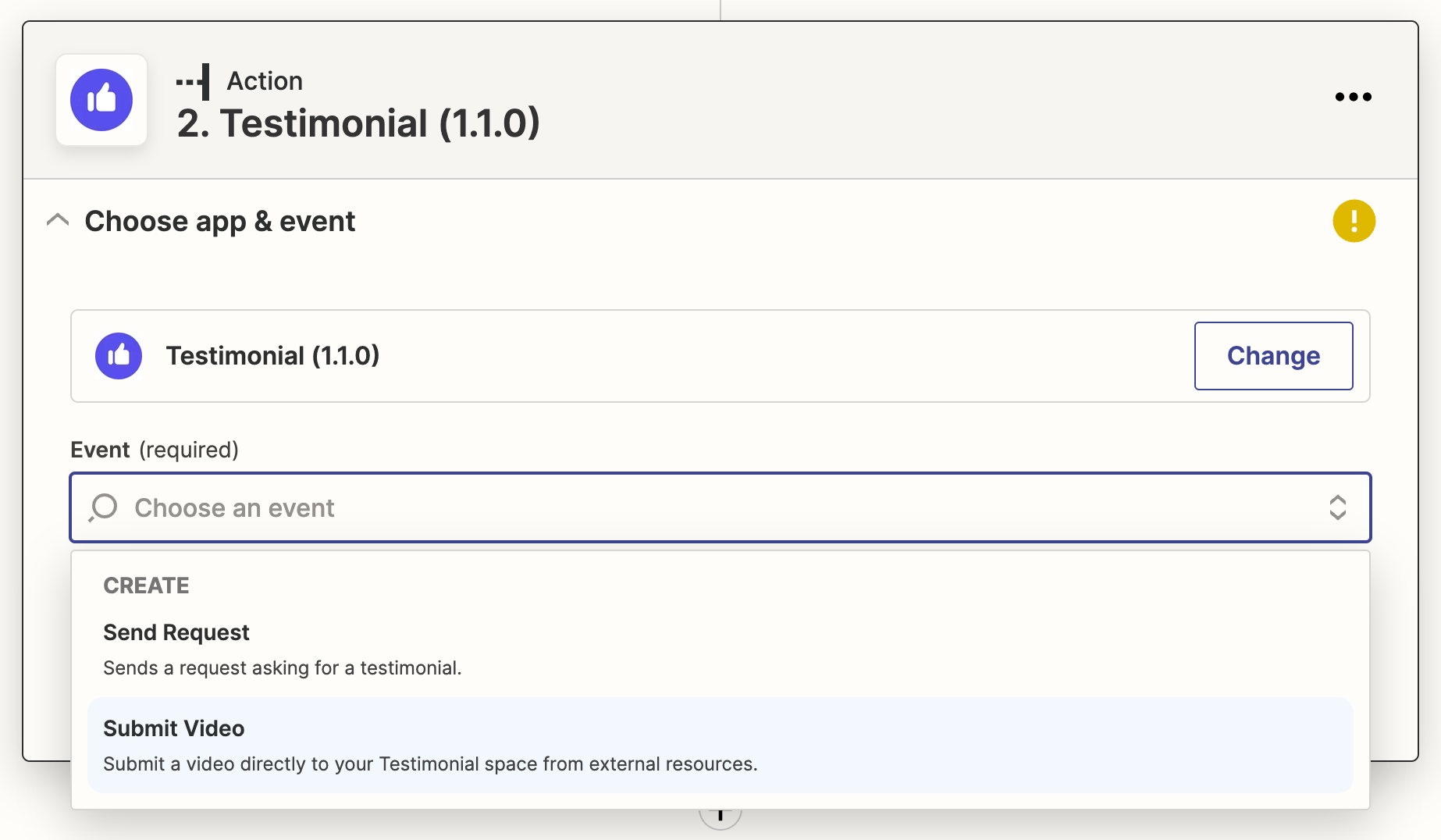Toggle the Event dropdown up-down arrows
Viewport: 1441px width, 840px height.
point(1337,507)
